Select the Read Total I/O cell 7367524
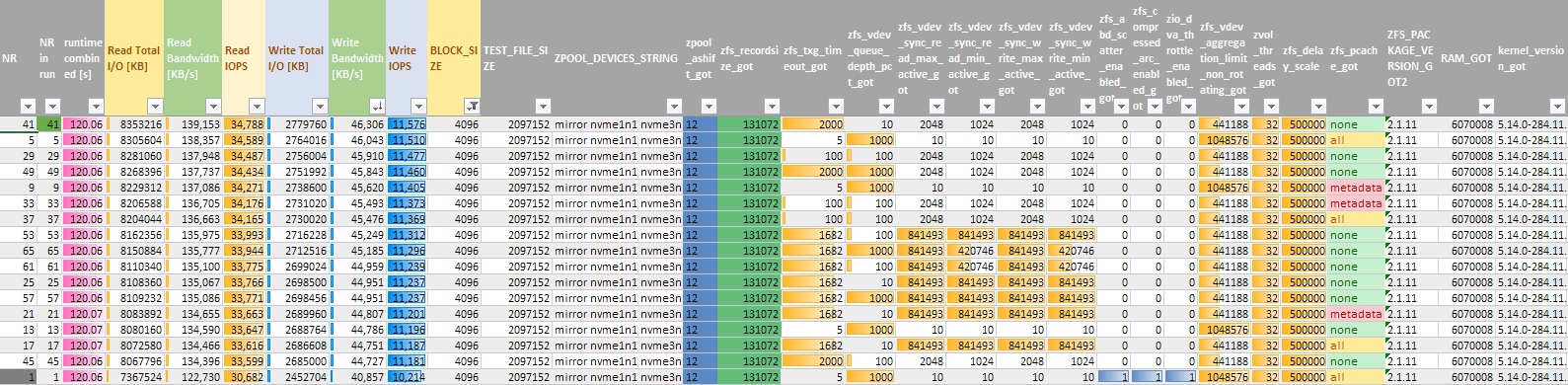1568x385 pixels. 134,377
